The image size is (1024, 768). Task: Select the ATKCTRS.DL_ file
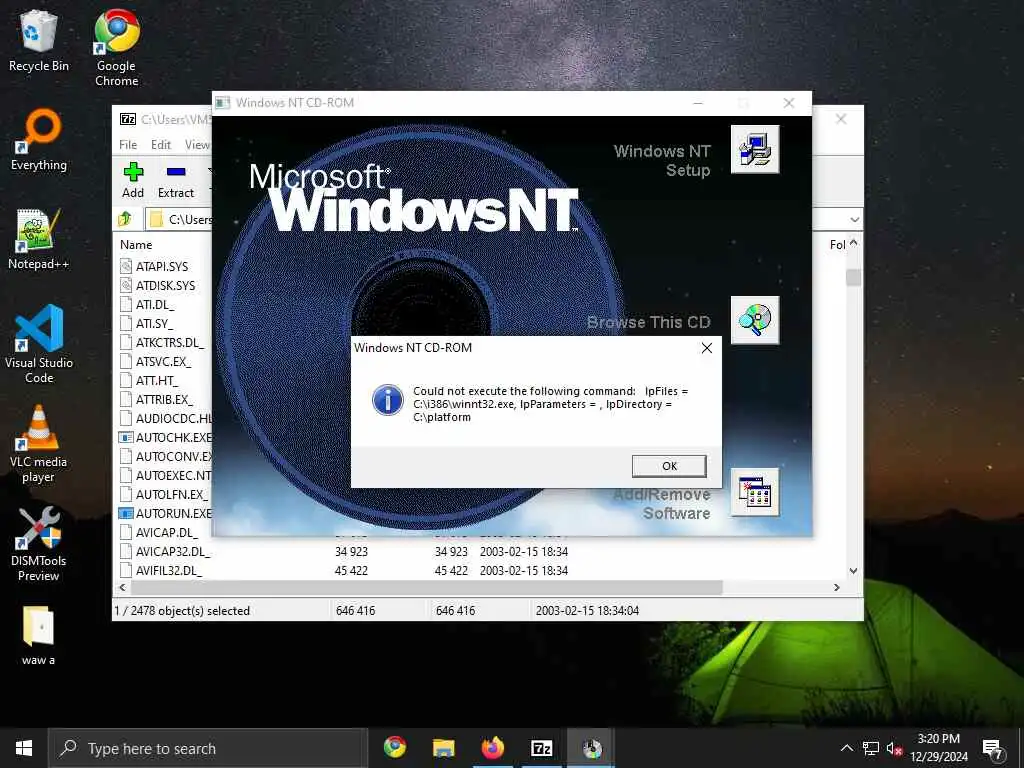coord(170,342)
